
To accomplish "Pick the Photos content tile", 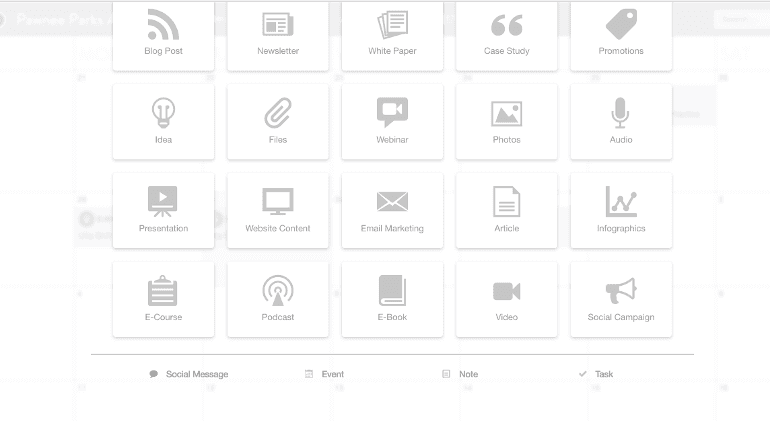I will tap(507, 121).
